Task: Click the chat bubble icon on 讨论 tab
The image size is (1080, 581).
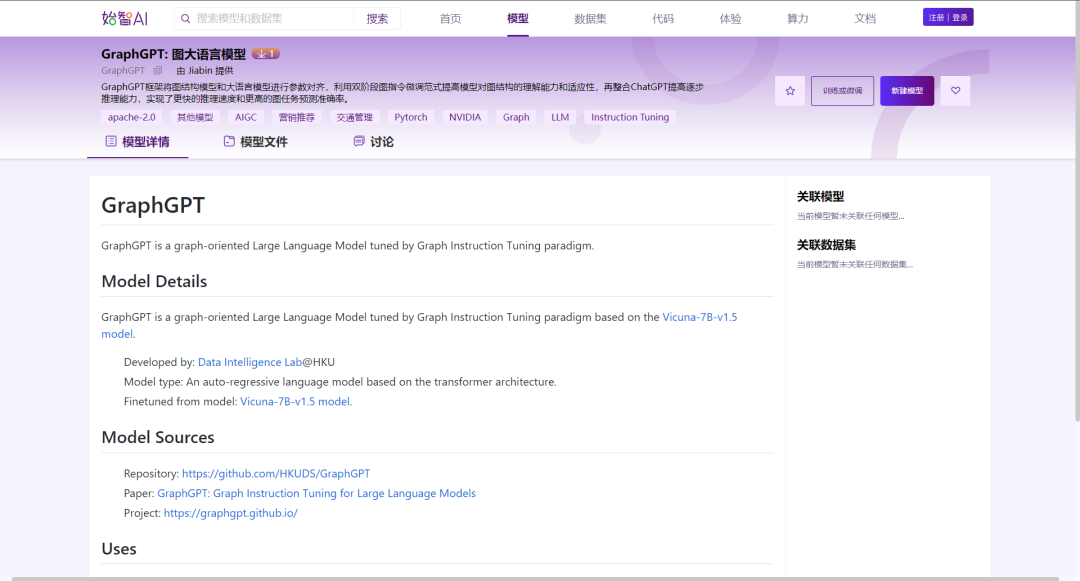Action: click(x=359, y=142)
